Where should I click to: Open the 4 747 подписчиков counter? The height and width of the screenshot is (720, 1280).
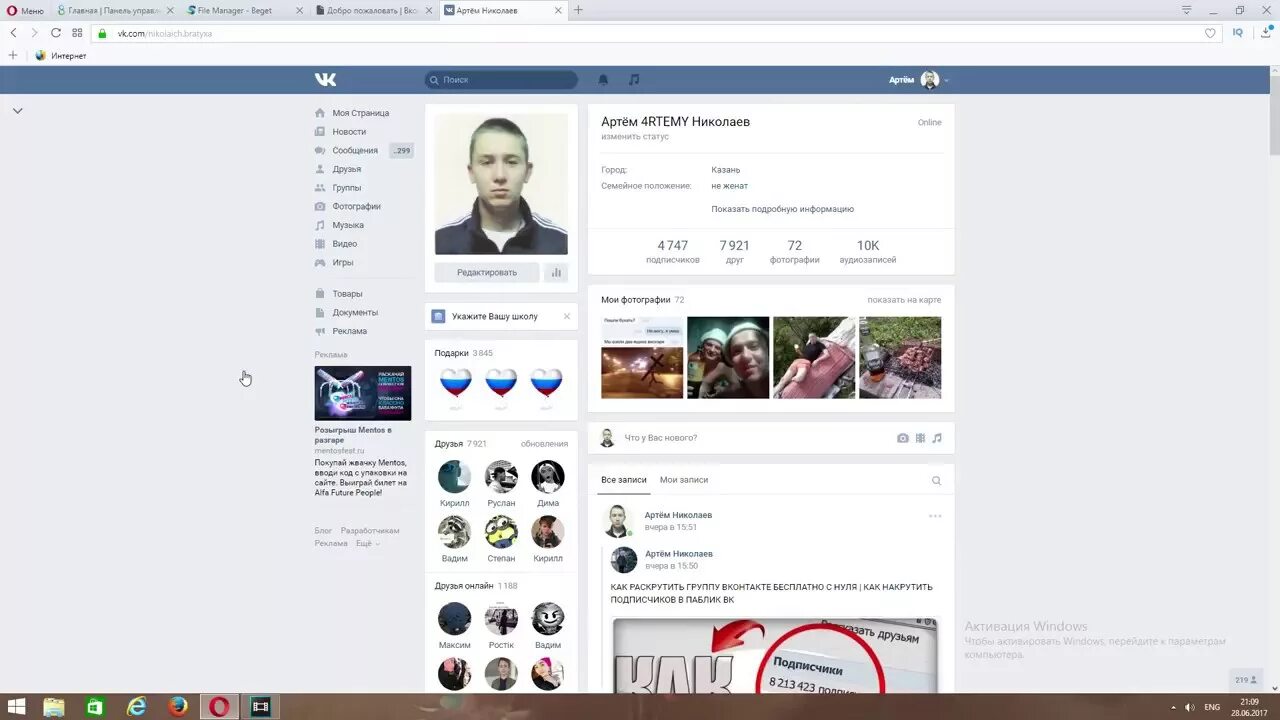[672, 251]
